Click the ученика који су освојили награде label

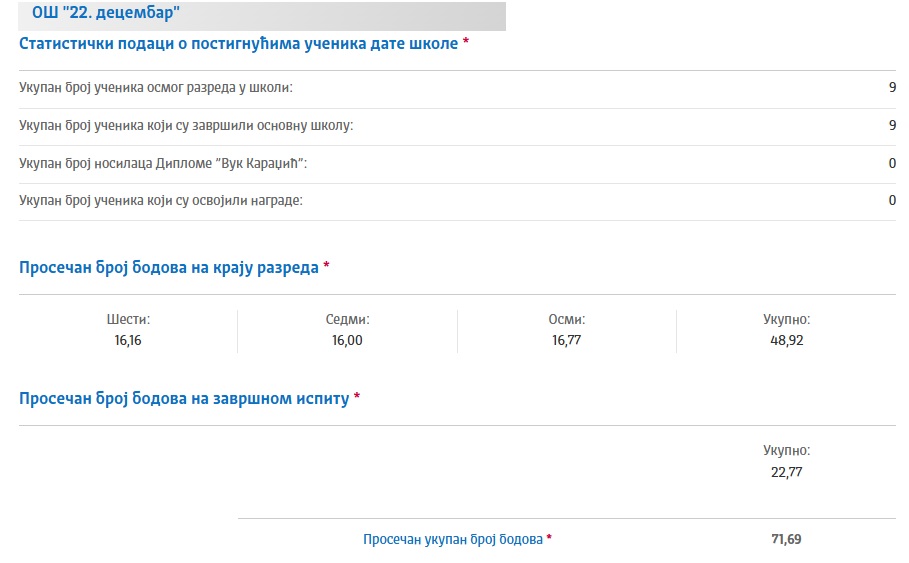[x=161, y=201]
